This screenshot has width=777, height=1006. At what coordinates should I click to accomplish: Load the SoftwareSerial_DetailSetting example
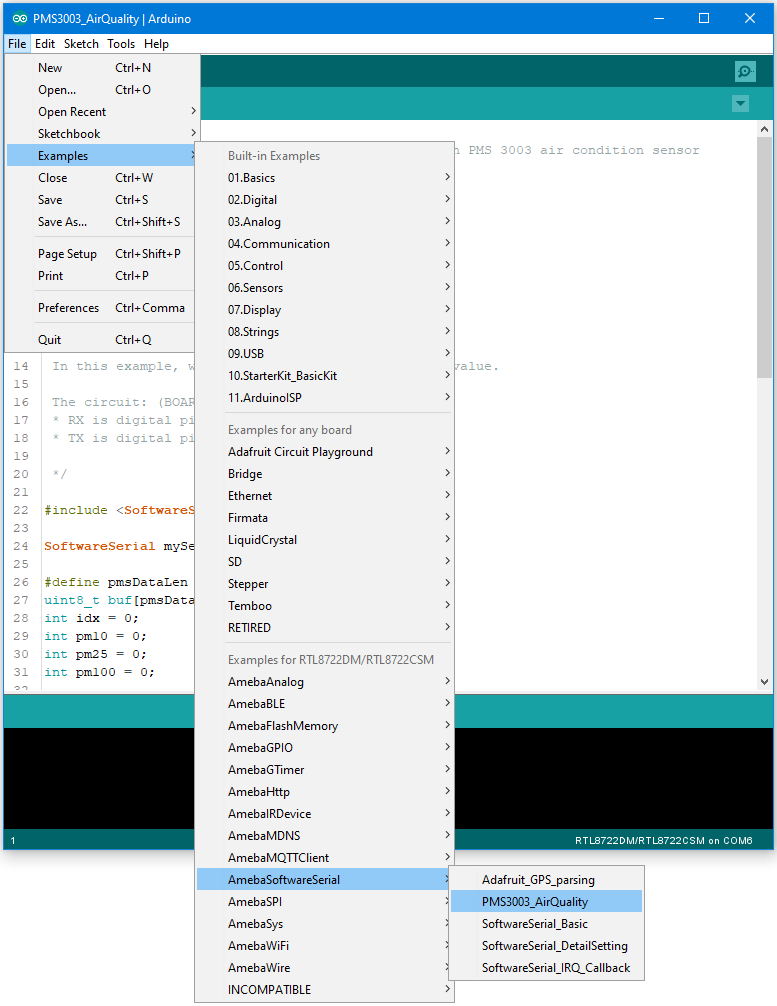[x=546, y=946]
